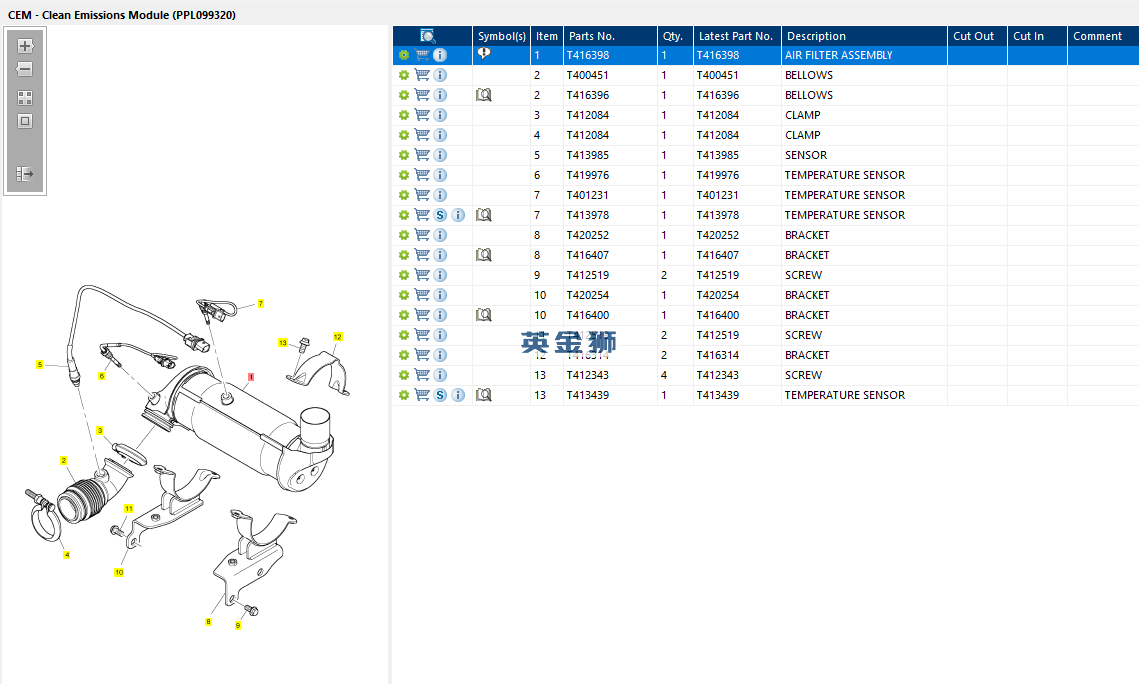
Task: Click callout 9 near bottom screw
Action: coord(238,625)
